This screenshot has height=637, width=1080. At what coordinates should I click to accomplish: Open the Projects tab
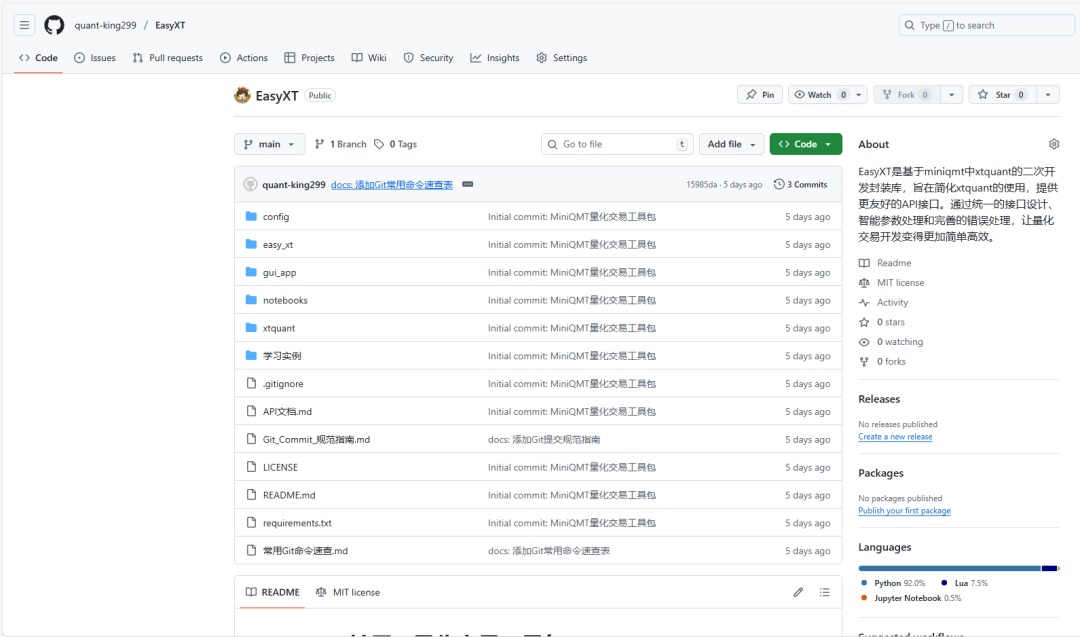click(309, 58)
